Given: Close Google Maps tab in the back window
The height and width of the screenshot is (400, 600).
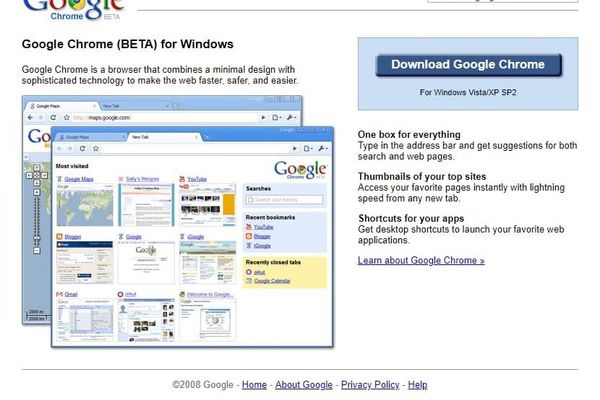Looking at the screenshot, I should (95, 106).
